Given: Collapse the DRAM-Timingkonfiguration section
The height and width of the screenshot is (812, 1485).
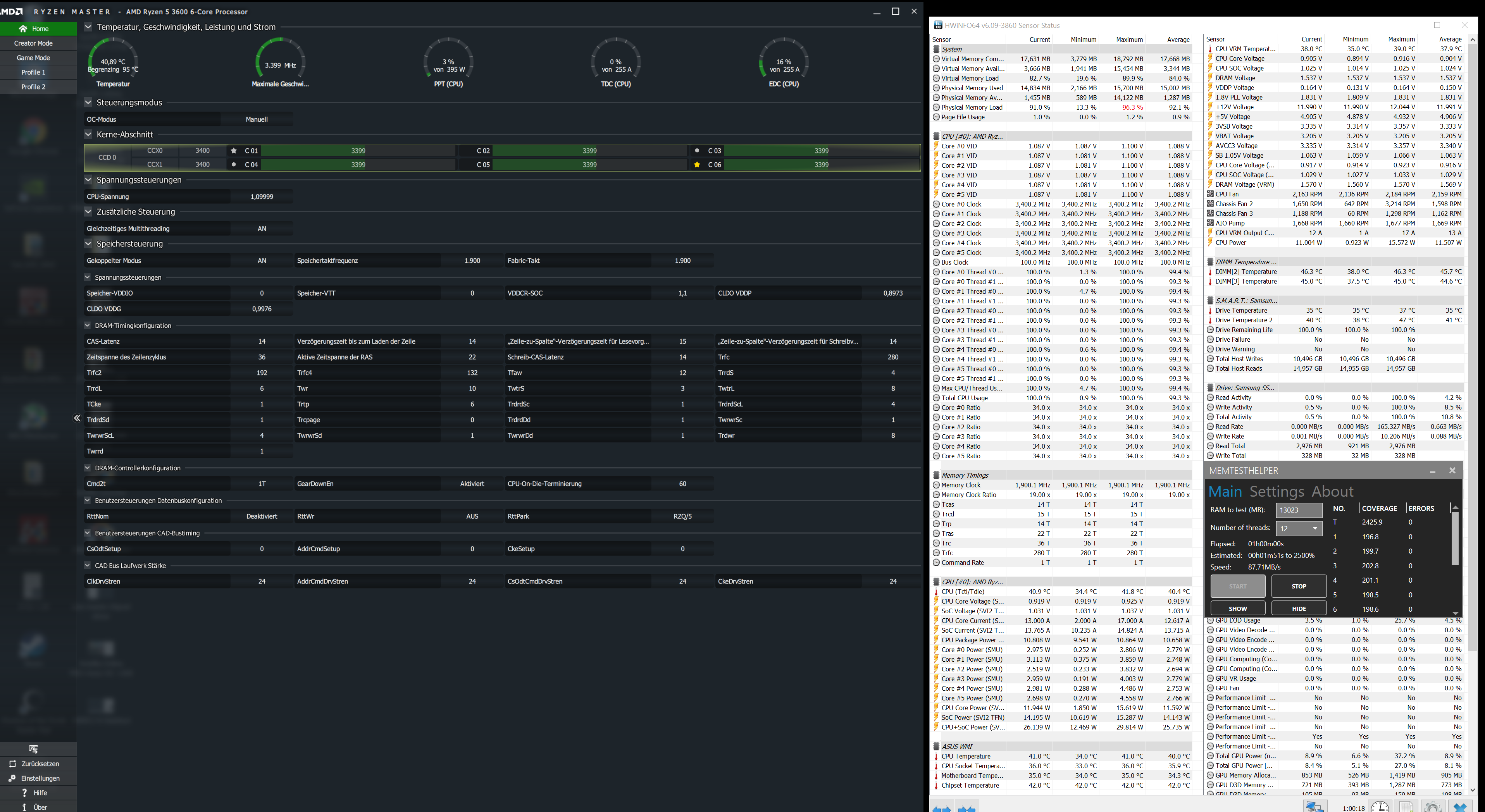Looking at the screenshot, I should (88, 325).
